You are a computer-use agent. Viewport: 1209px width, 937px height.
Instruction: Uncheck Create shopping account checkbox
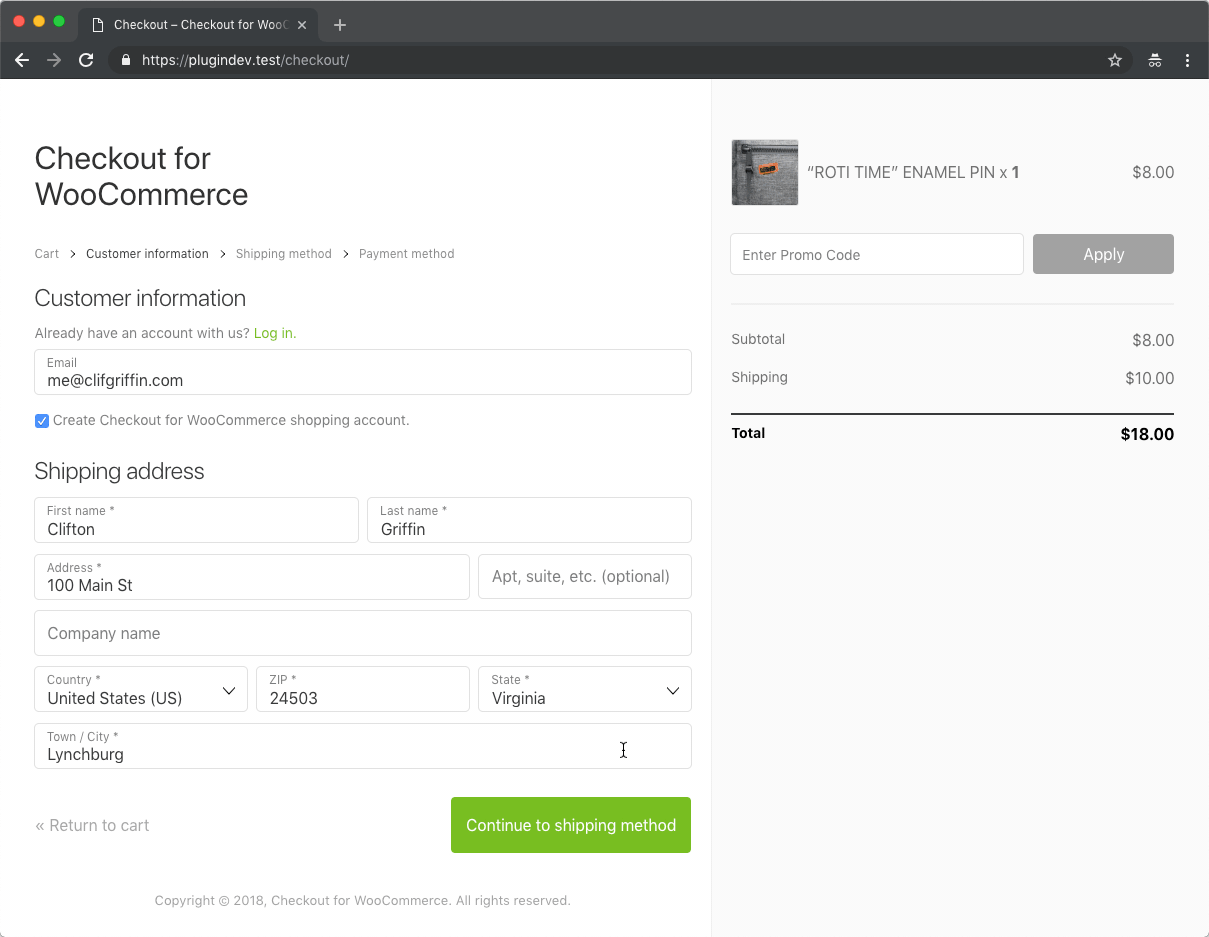coord(42,421)
